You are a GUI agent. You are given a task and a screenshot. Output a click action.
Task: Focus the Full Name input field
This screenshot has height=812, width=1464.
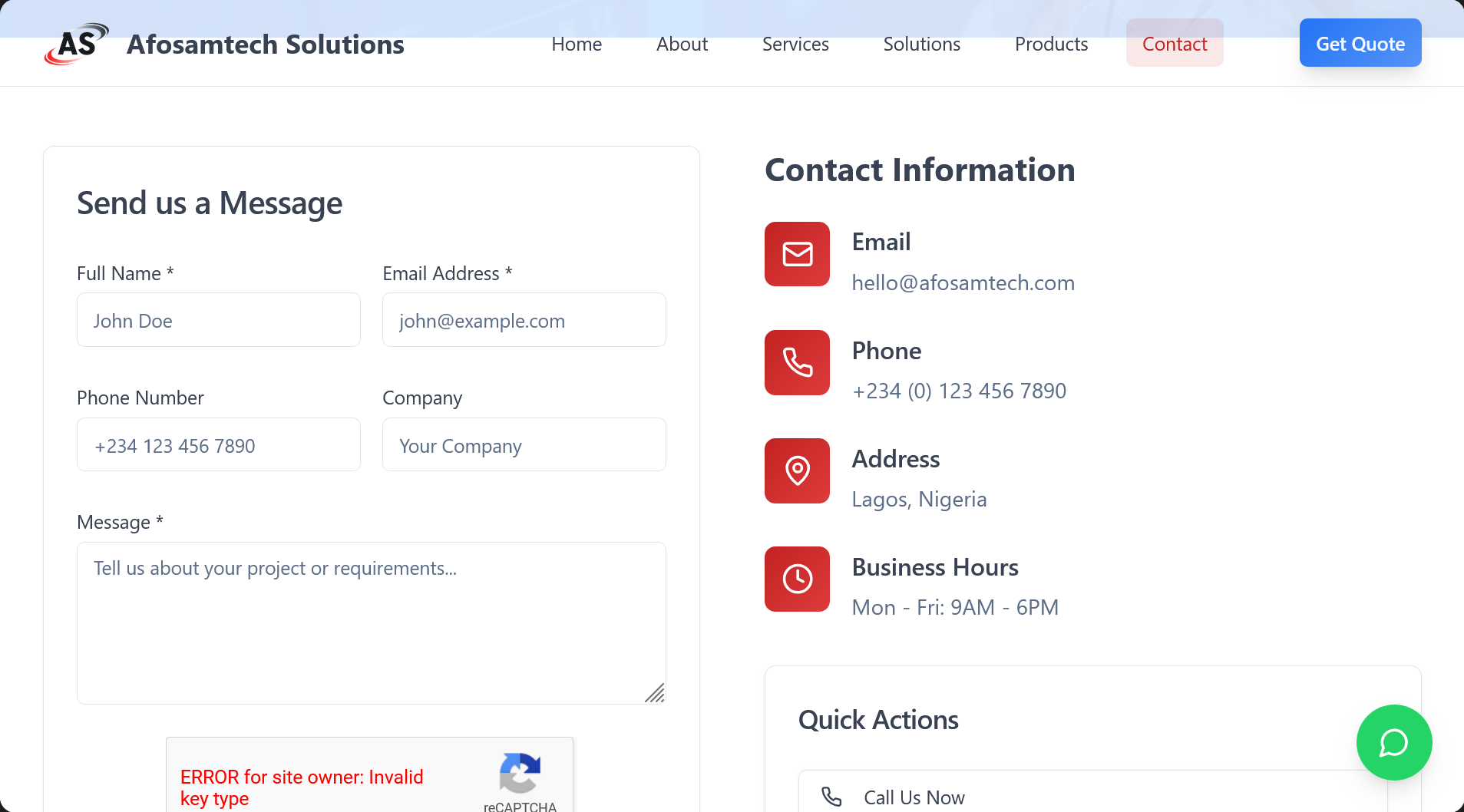(x=219, y=320)
